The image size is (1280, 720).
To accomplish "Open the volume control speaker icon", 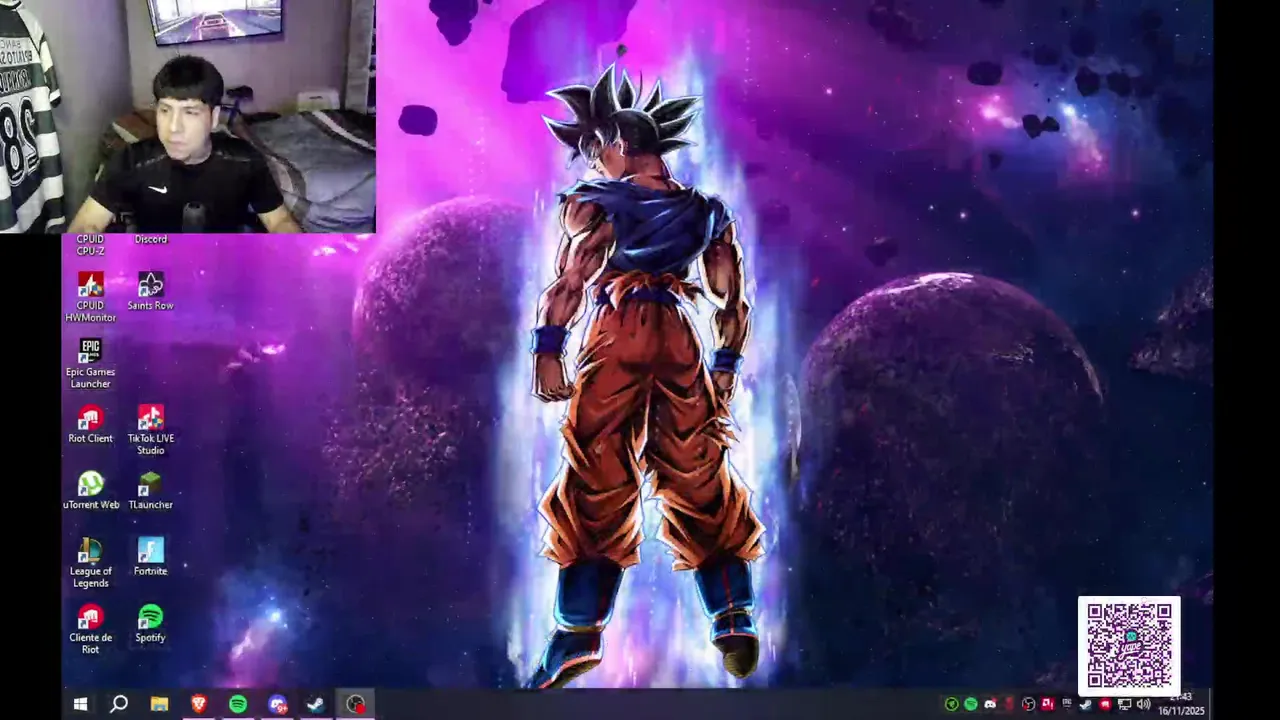I will click(x=1143, y=704).
